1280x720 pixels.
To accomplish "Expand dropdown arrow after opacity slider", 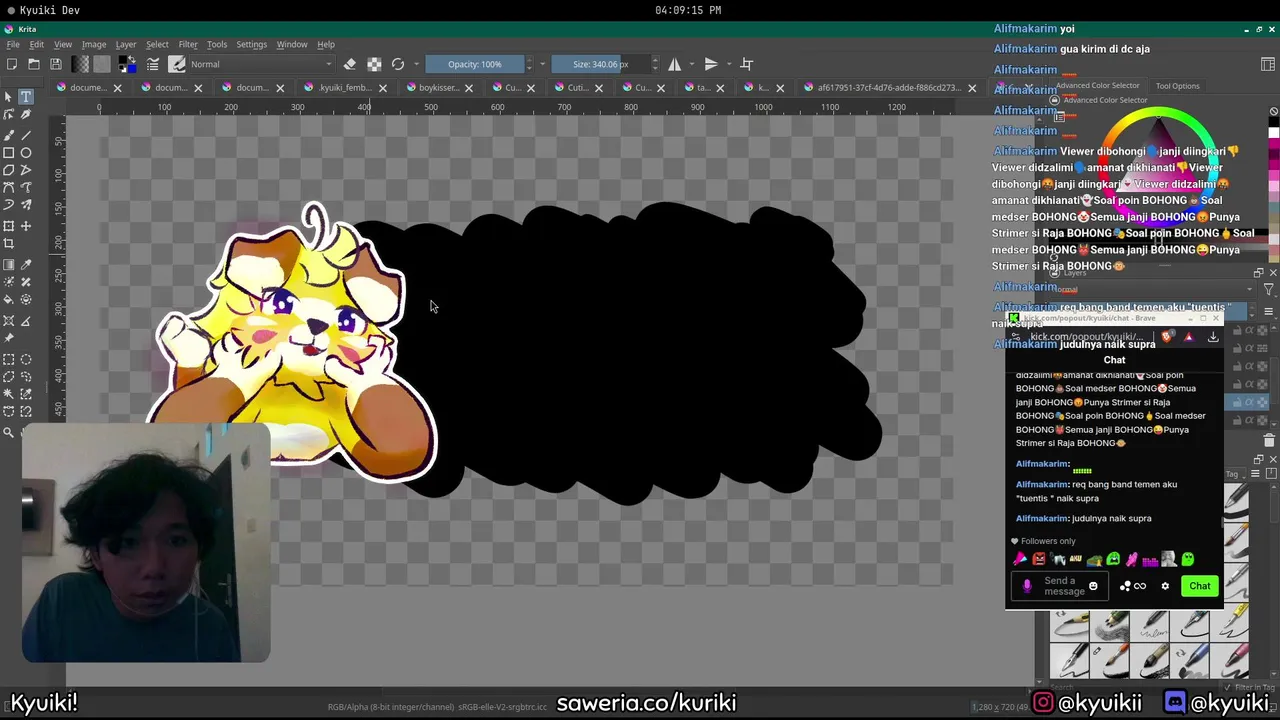I will pos(542,64).
